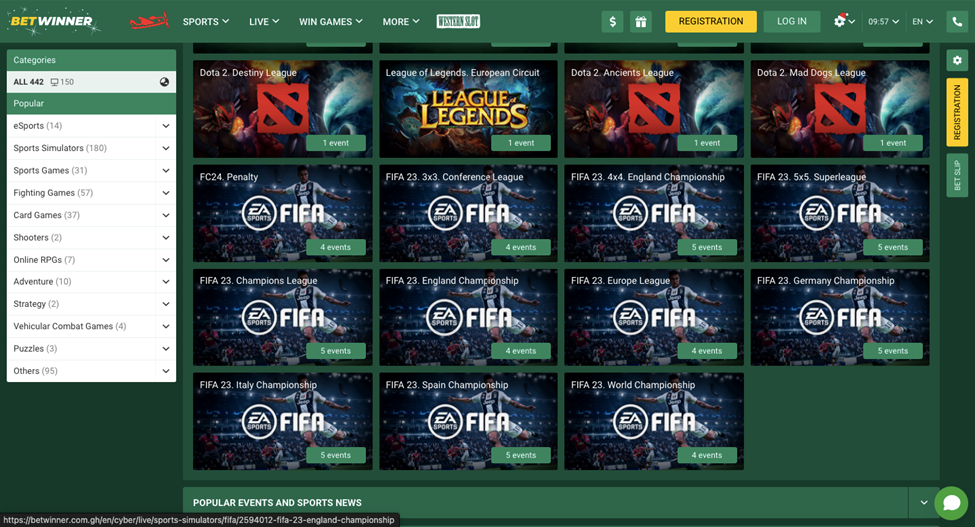Open the WIN GAMES menu

point(330,22)
